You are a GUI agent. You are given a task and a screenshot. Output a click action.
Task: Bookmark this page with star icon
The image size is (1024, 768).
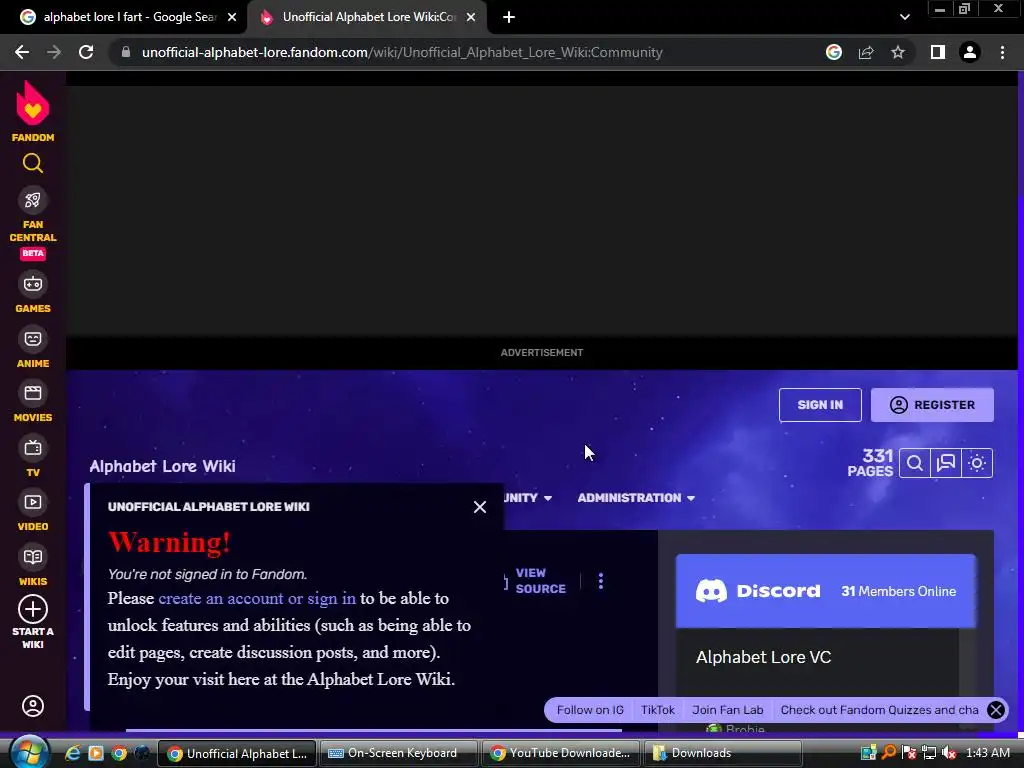point(898,52)
